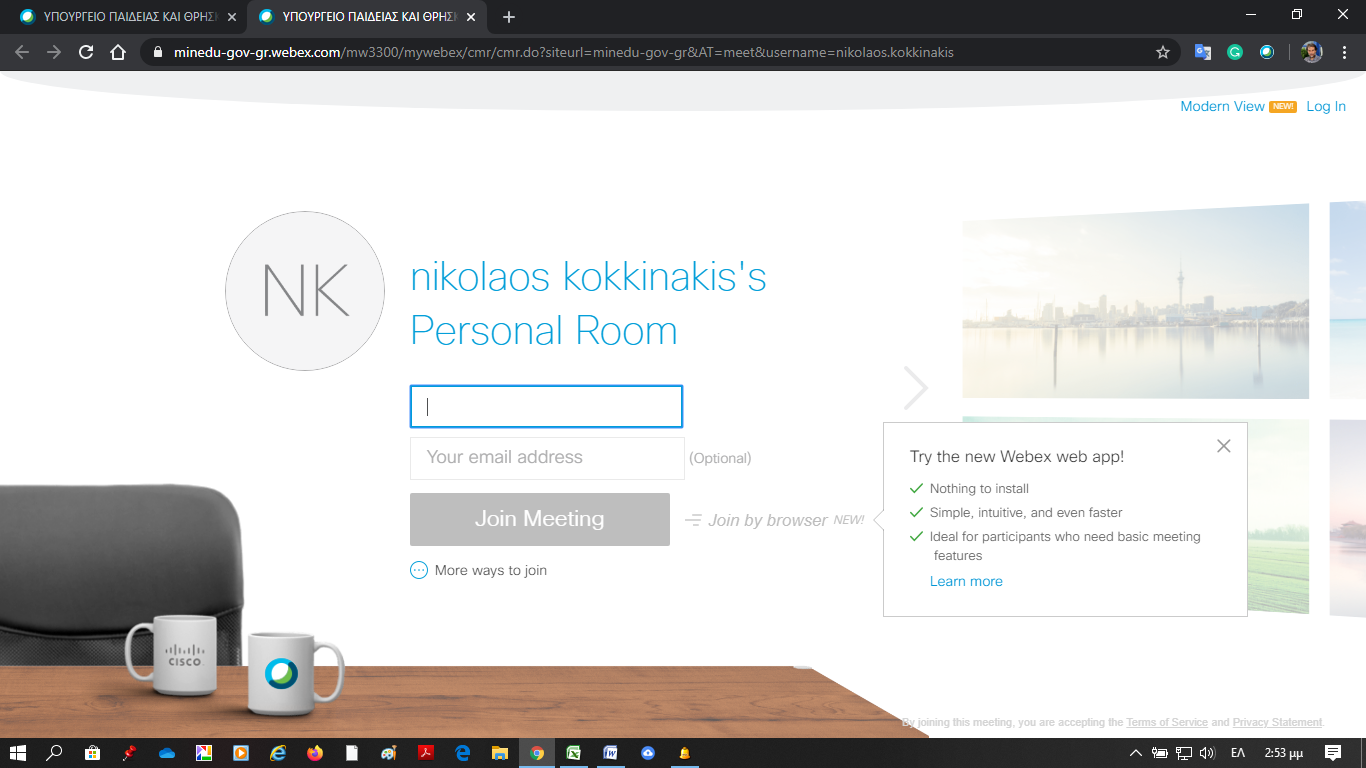Open network status in the tray
Image resolution: width=1366 pixels, height=768 pixels.
click(x=1184, y=753)
